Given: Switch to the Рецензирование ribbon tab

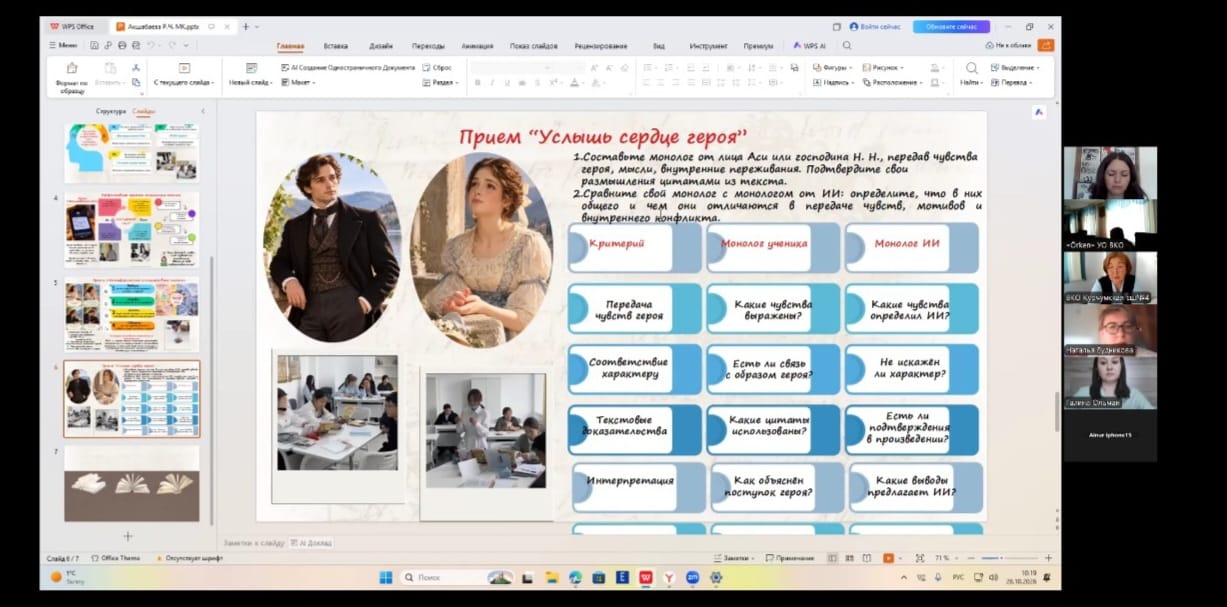Looking at the screenshot, I should click(601, 46).
